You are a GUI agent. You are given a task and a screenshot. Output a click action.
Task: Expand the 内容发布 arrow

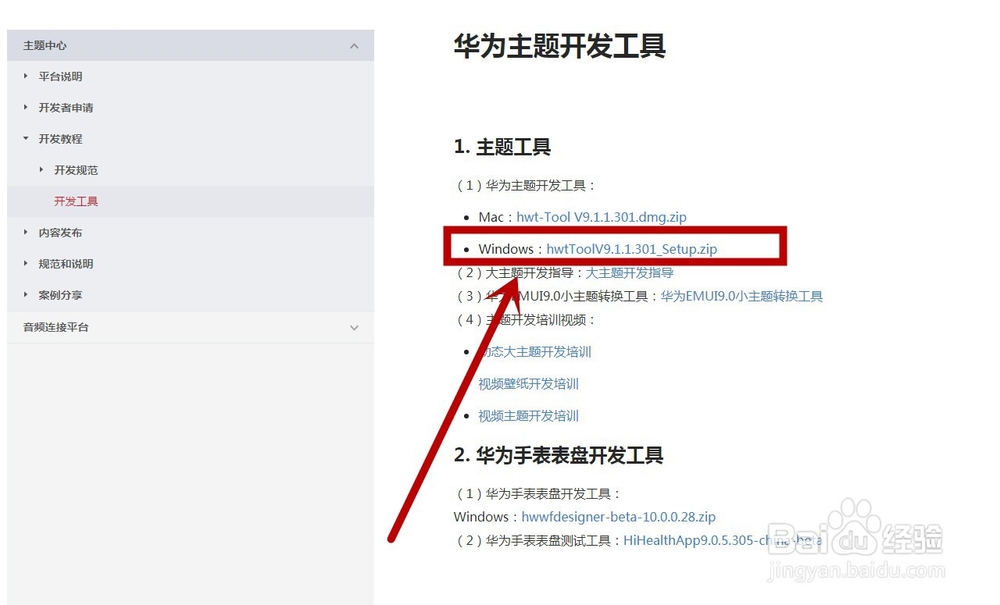(26, 232)
